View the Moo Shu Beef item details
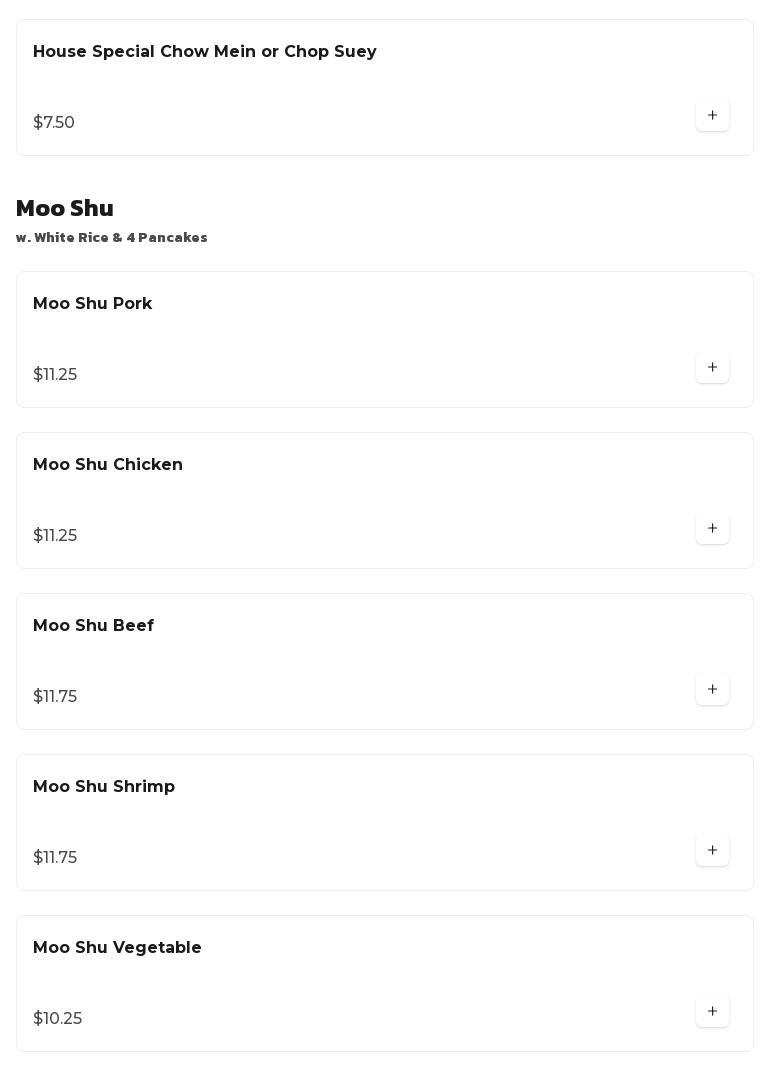770x1086 pixels. tap(93, 626)
